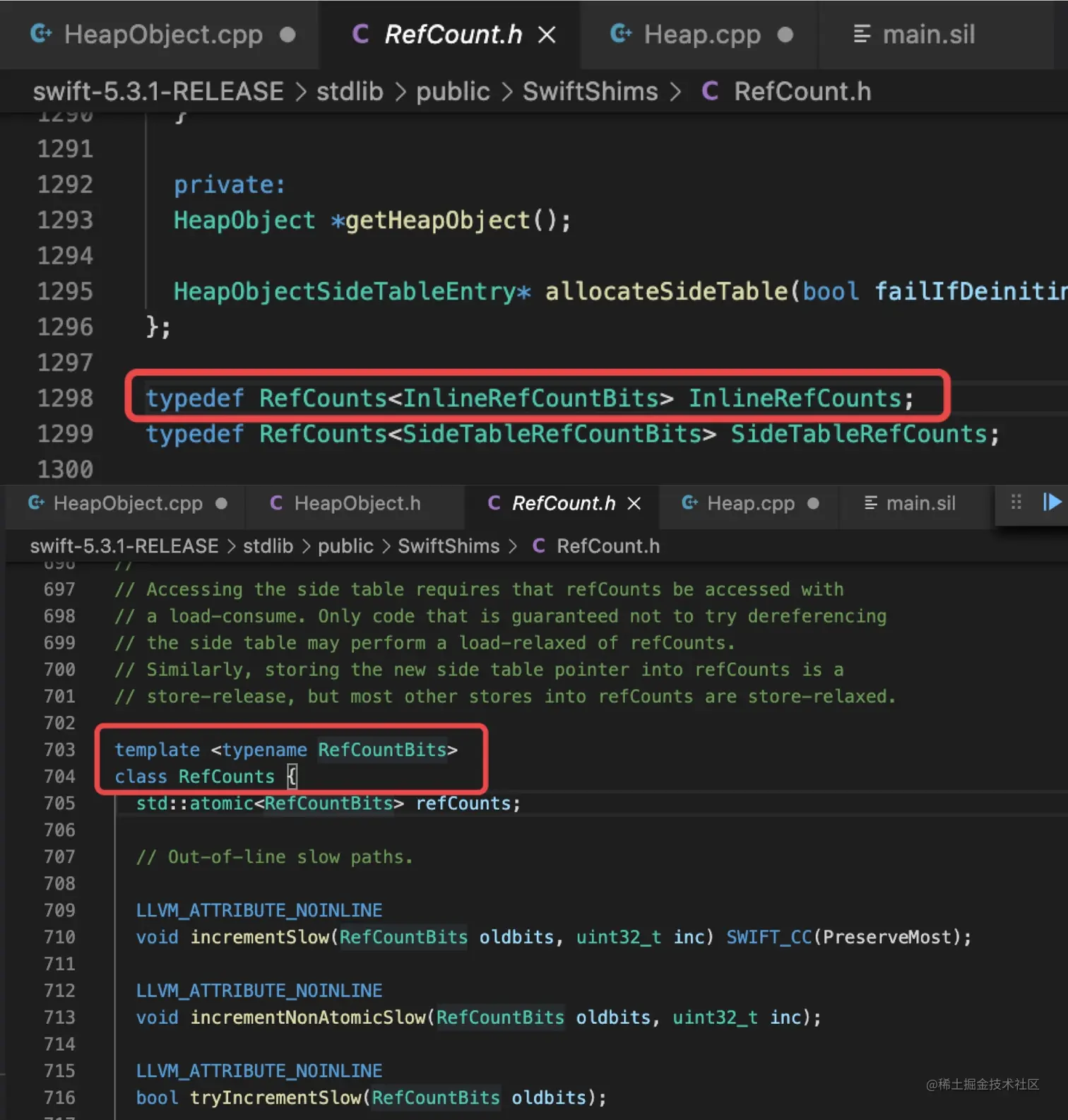Expand SwiftShims in the lower breadcrumb
The image size is (1068, 1120).
[x=449, y=546]
